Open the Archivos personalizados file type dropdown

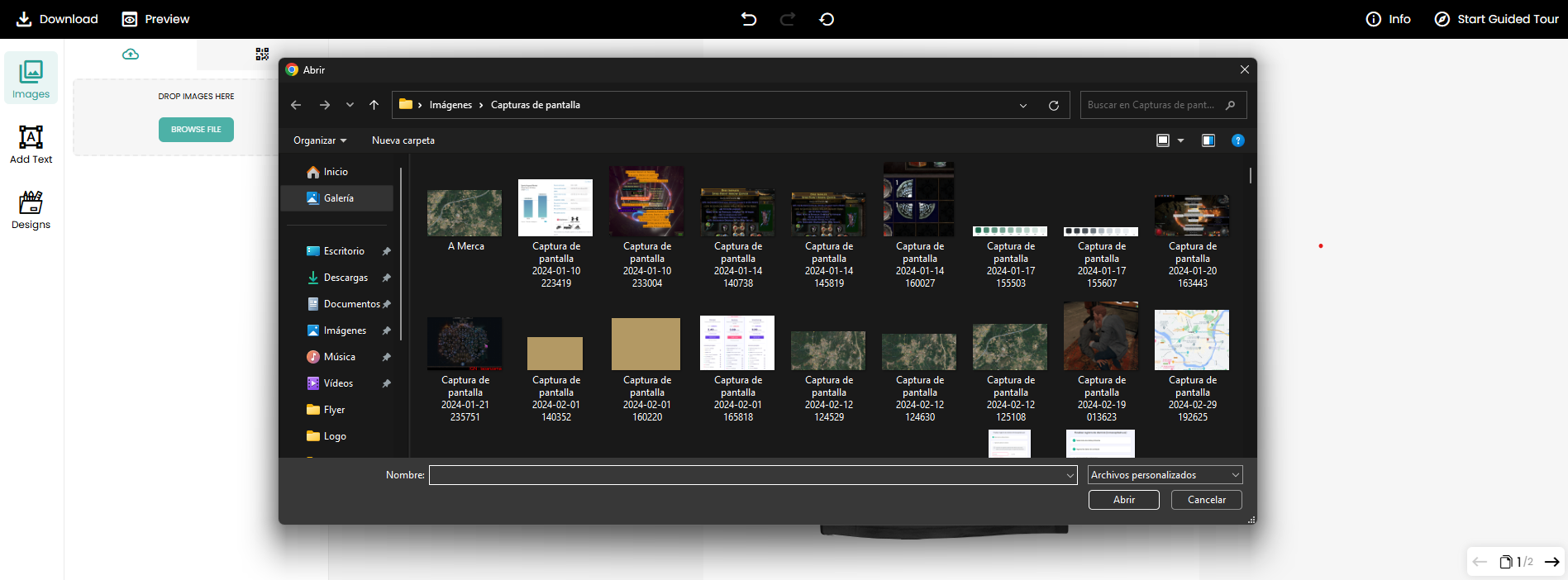1165,475
